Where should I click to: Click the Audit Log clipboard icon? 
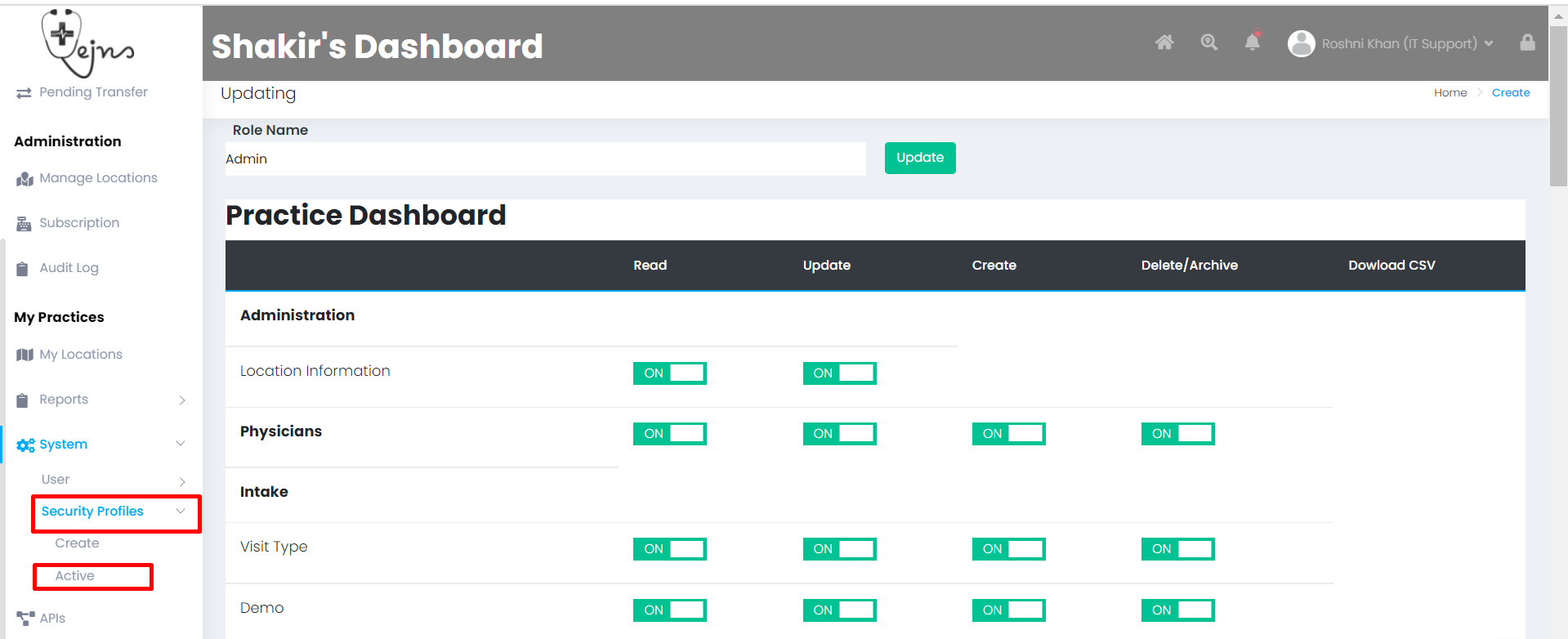[x=23, y=269]
